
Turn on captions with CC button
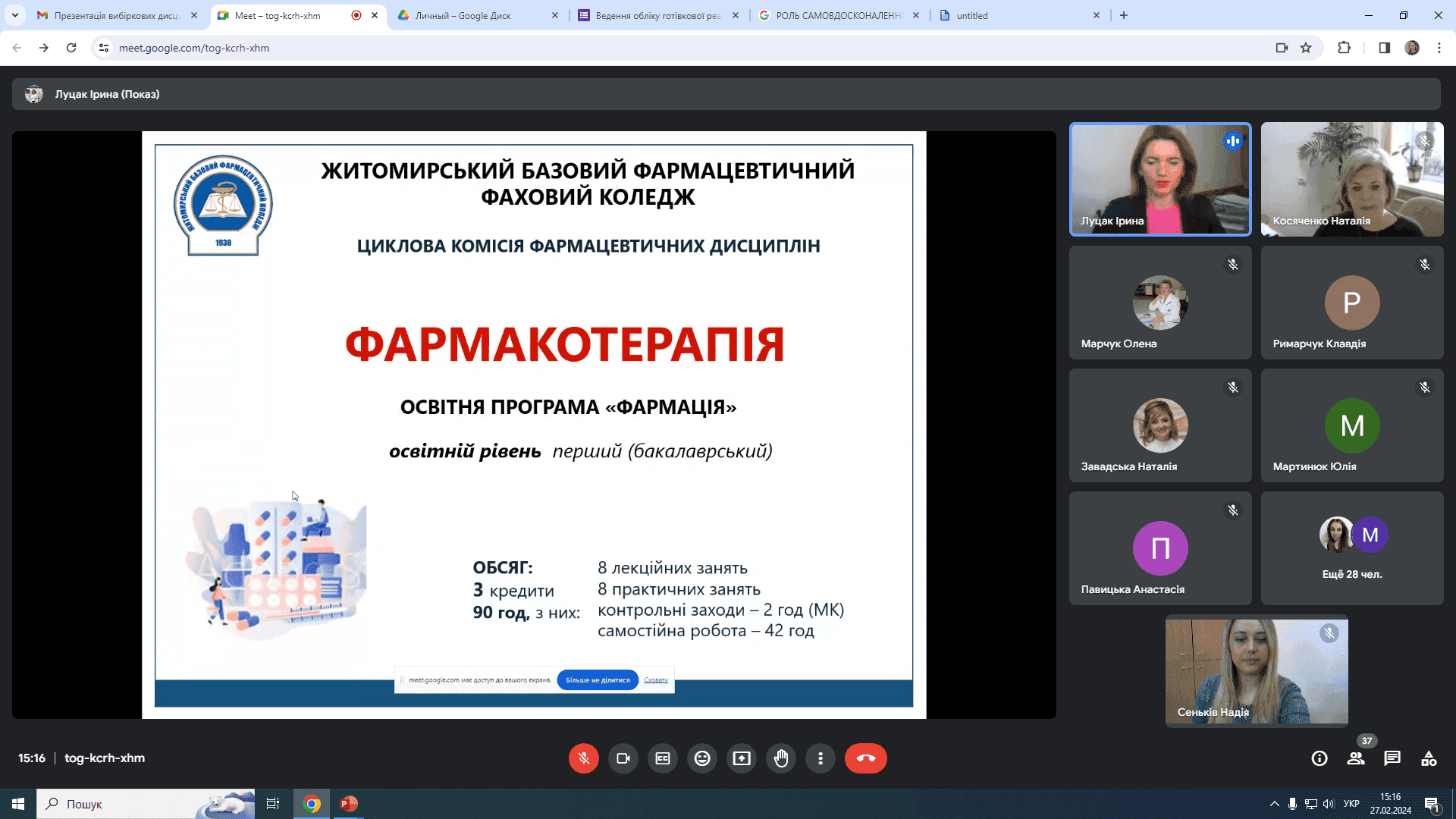[663, 758]
